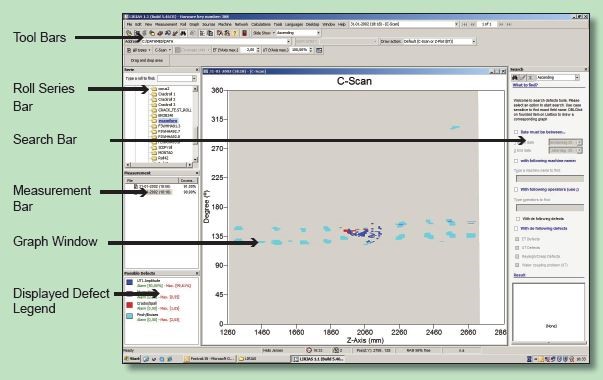The width and height of the screenshot is (603, 380).
Task: Open the Languages menu
Action: tap(294, 24)
